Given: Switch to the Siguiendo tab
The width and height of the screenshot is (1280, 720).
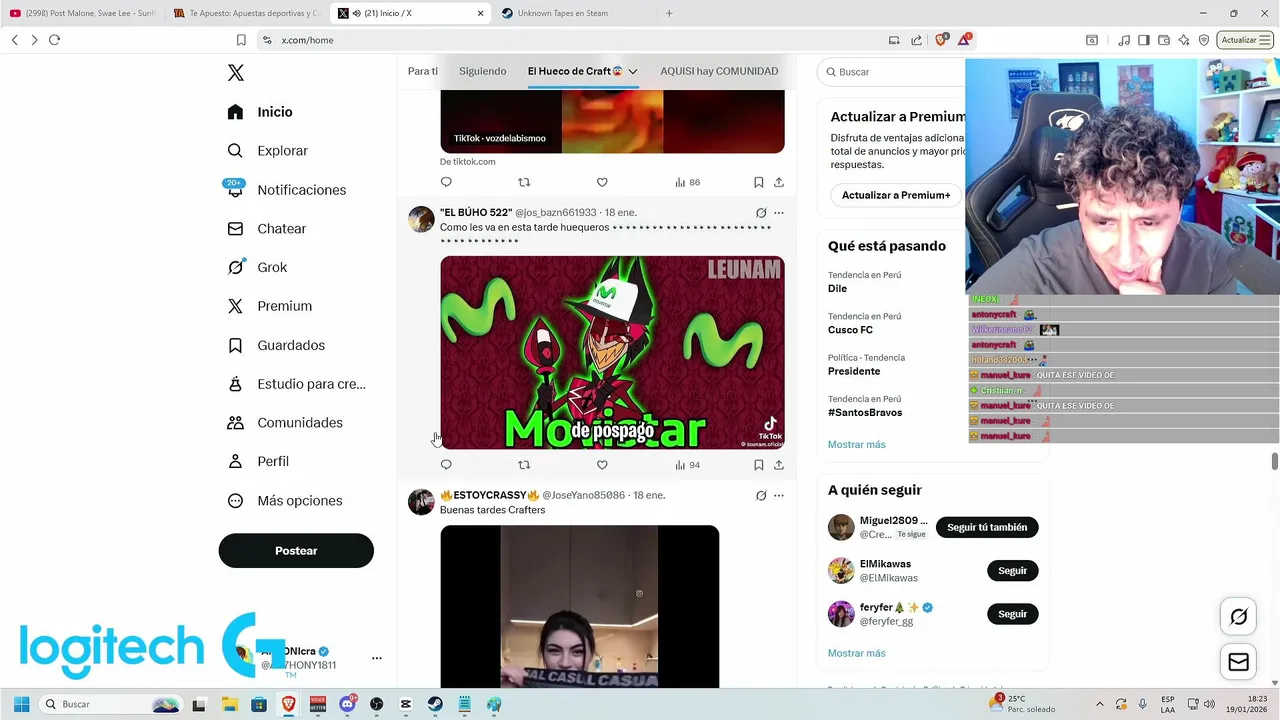Looking at the screenshot, I should 483,71.
